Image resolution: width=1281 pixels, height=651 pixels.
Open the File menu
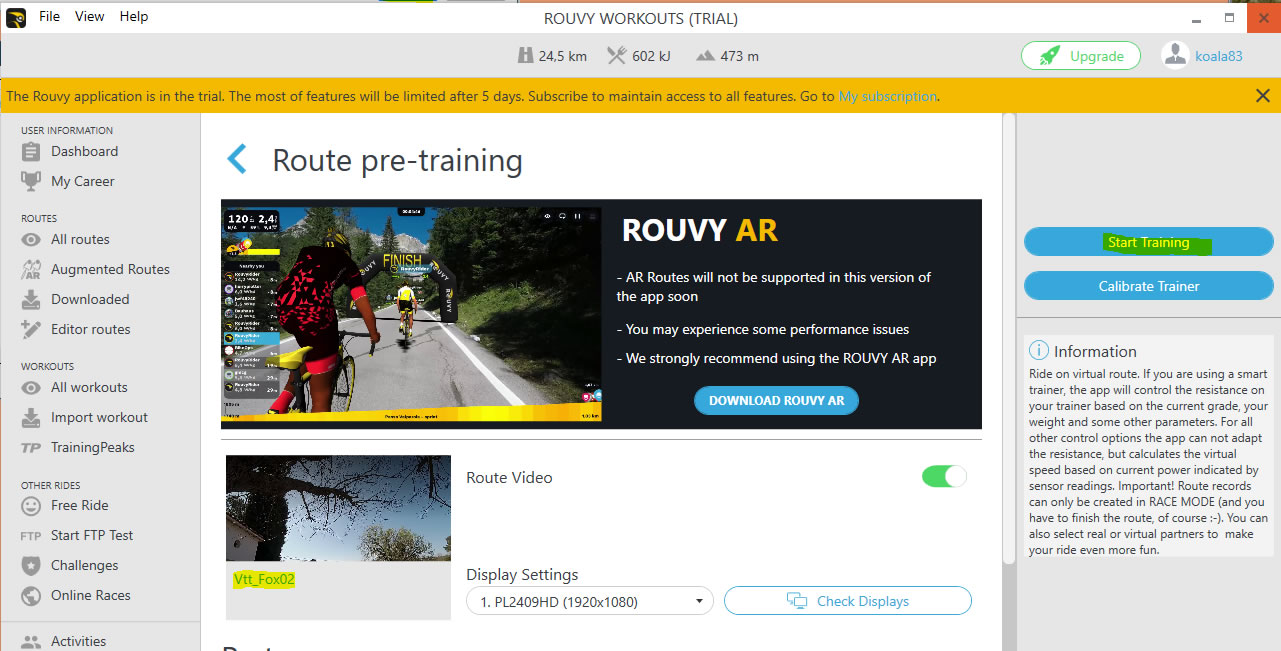pos(50,16)
